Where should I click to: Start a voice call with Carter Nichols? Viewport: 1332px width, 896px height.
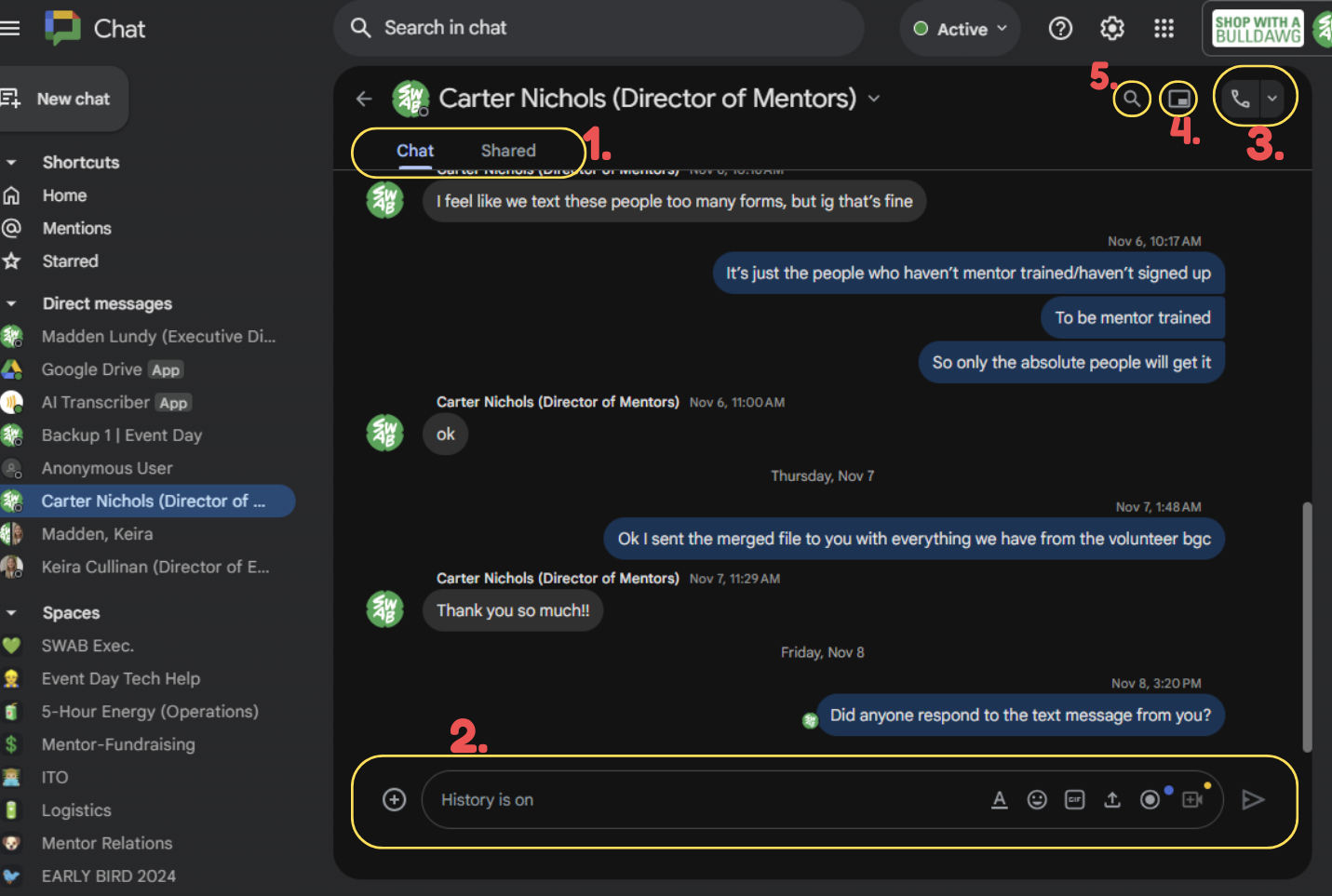tap(1241, 97)
